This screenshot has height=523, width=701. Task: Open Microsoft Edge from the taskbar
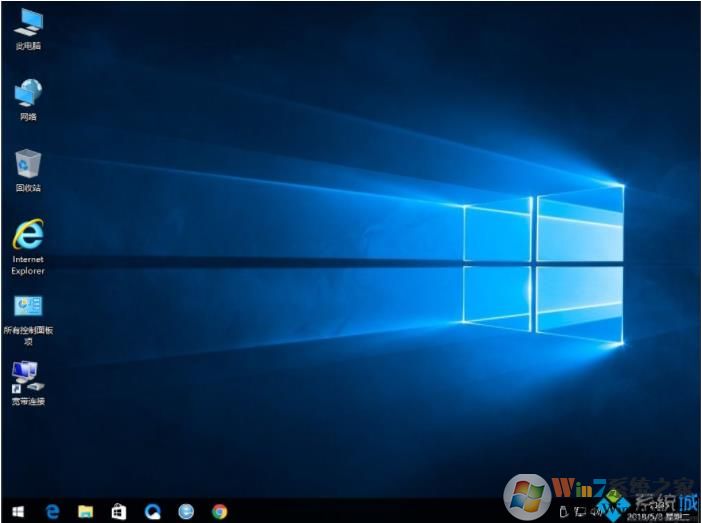53,511
